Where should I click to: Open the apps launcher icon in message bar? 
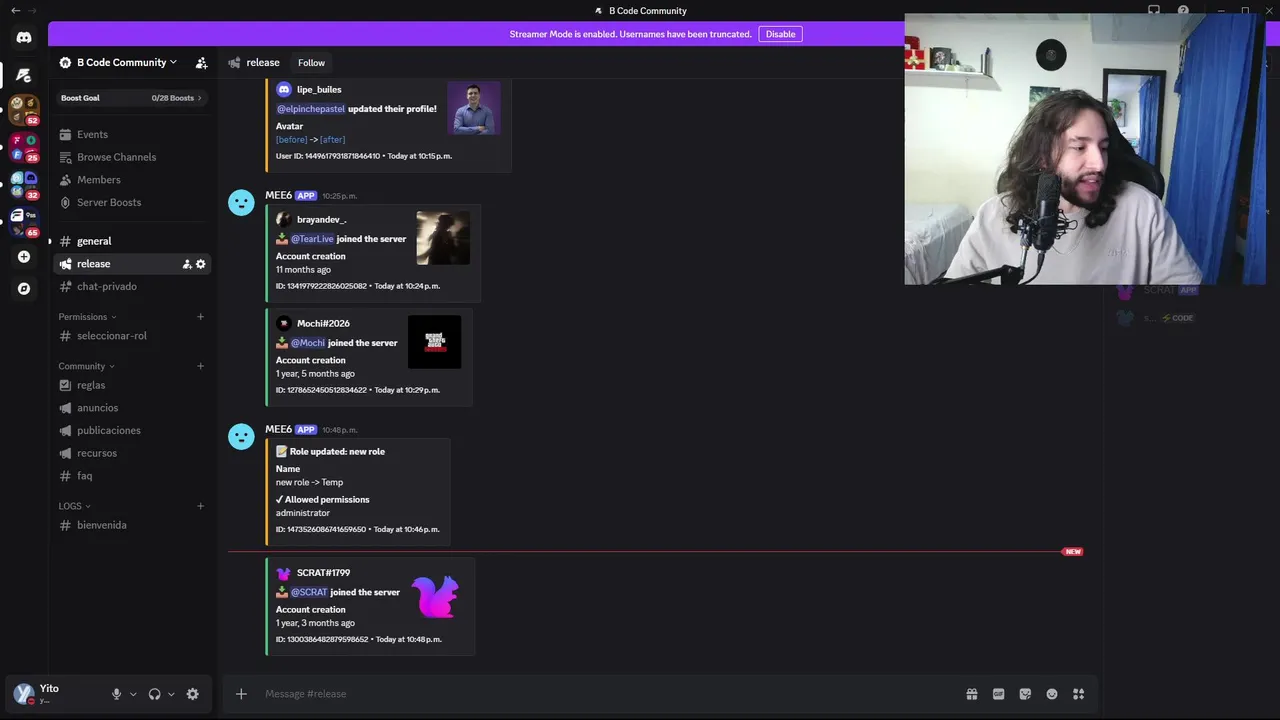point(1079,694)
